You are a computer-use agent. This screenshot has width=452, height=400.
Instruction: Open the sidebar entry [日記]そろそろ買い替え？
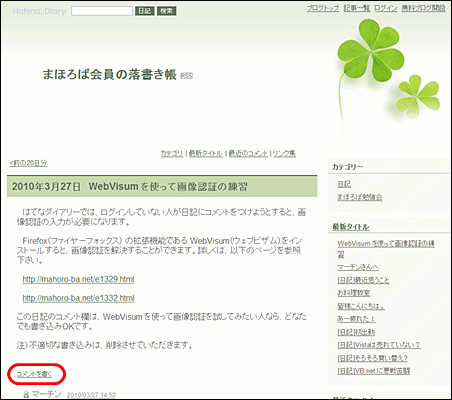373,358
